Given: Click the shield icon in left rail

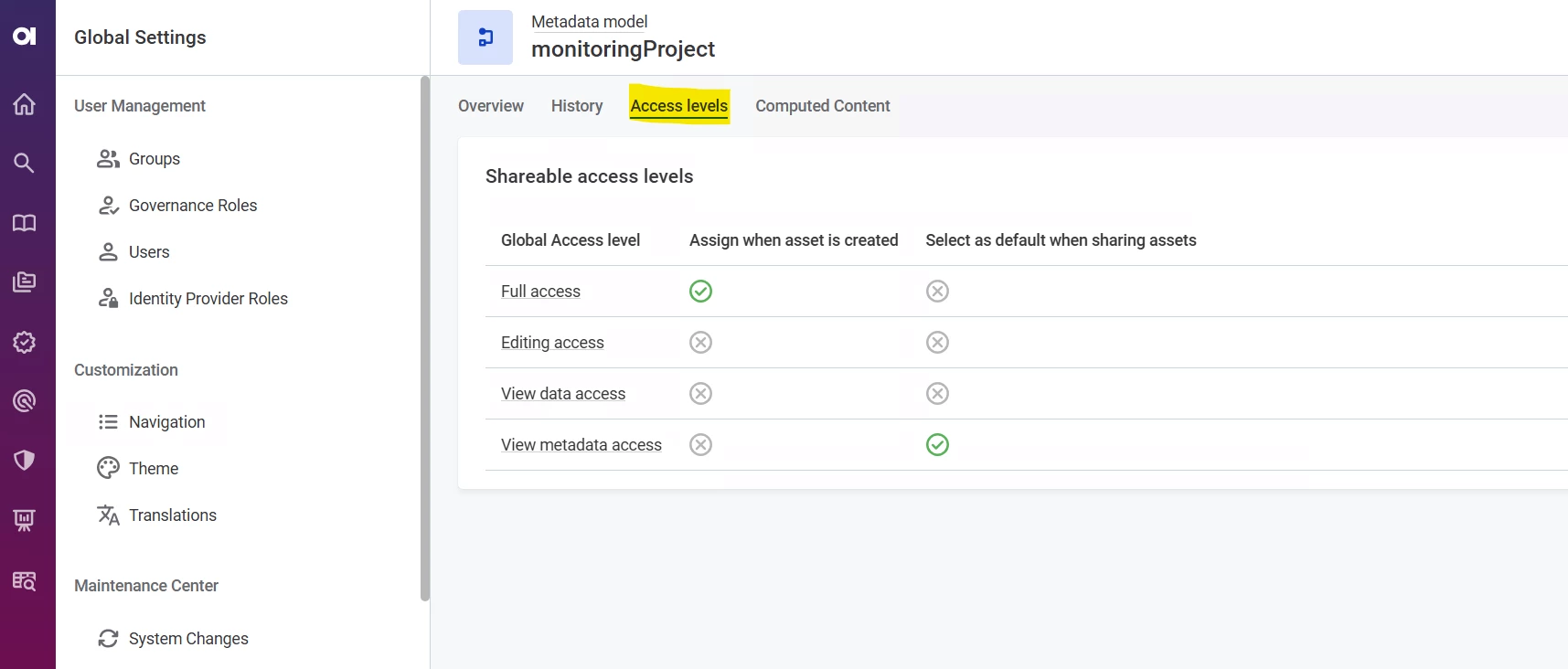Looking at the screenshot, I should point(25,460).
